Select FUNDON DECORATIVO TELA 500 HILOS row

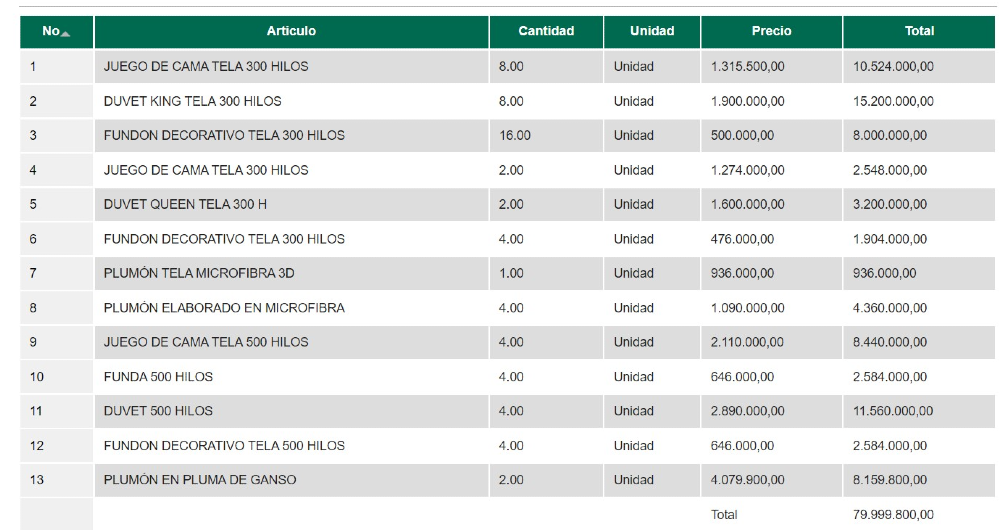(224, 446)
